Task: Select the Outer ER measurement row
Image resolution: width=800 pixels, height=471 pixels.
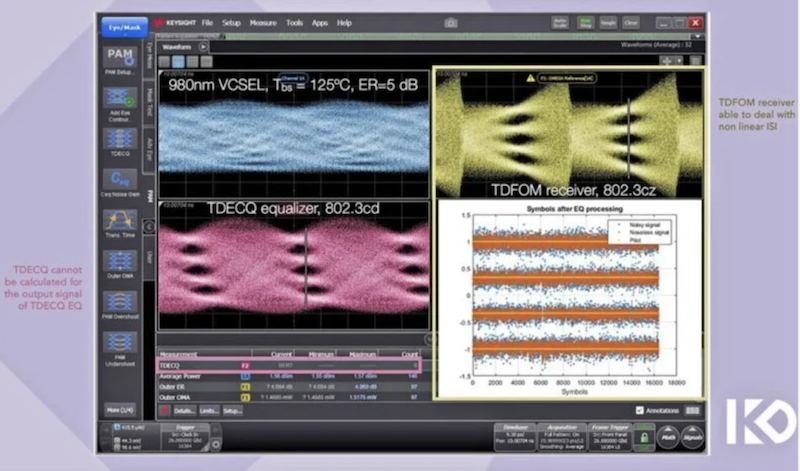Action: (288, 387)
